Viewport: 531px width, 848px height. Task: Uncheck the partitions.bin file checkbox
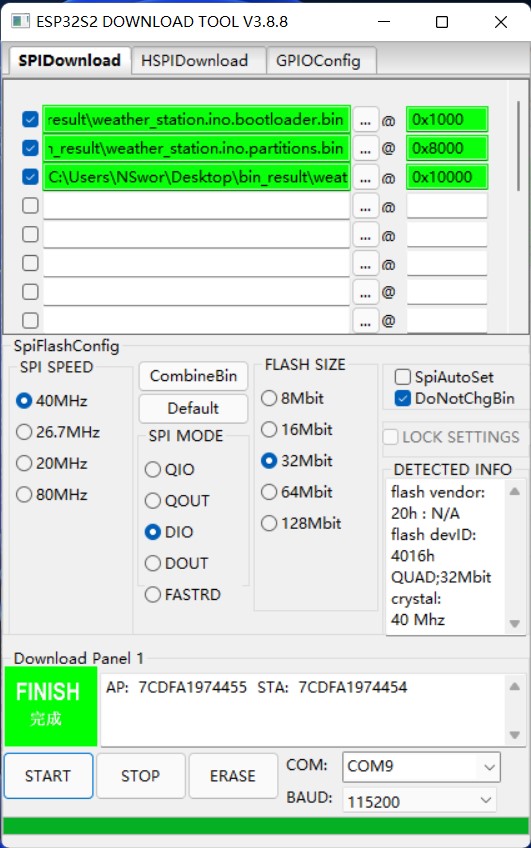30,148
